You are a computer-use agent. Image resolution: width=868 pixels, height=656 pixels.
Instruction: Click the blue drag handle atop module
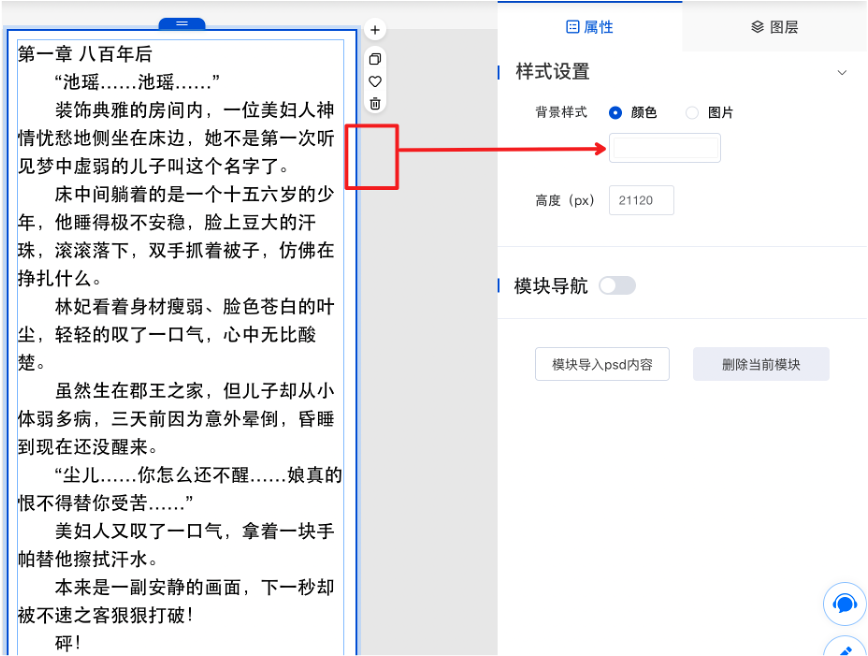pyautogui.click(x=182, y=23)
